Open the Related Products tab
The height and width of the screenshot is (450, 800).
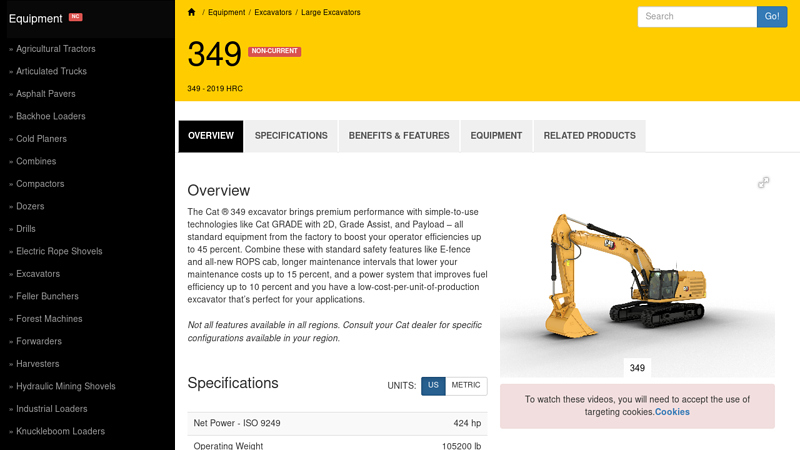point(590,136)
